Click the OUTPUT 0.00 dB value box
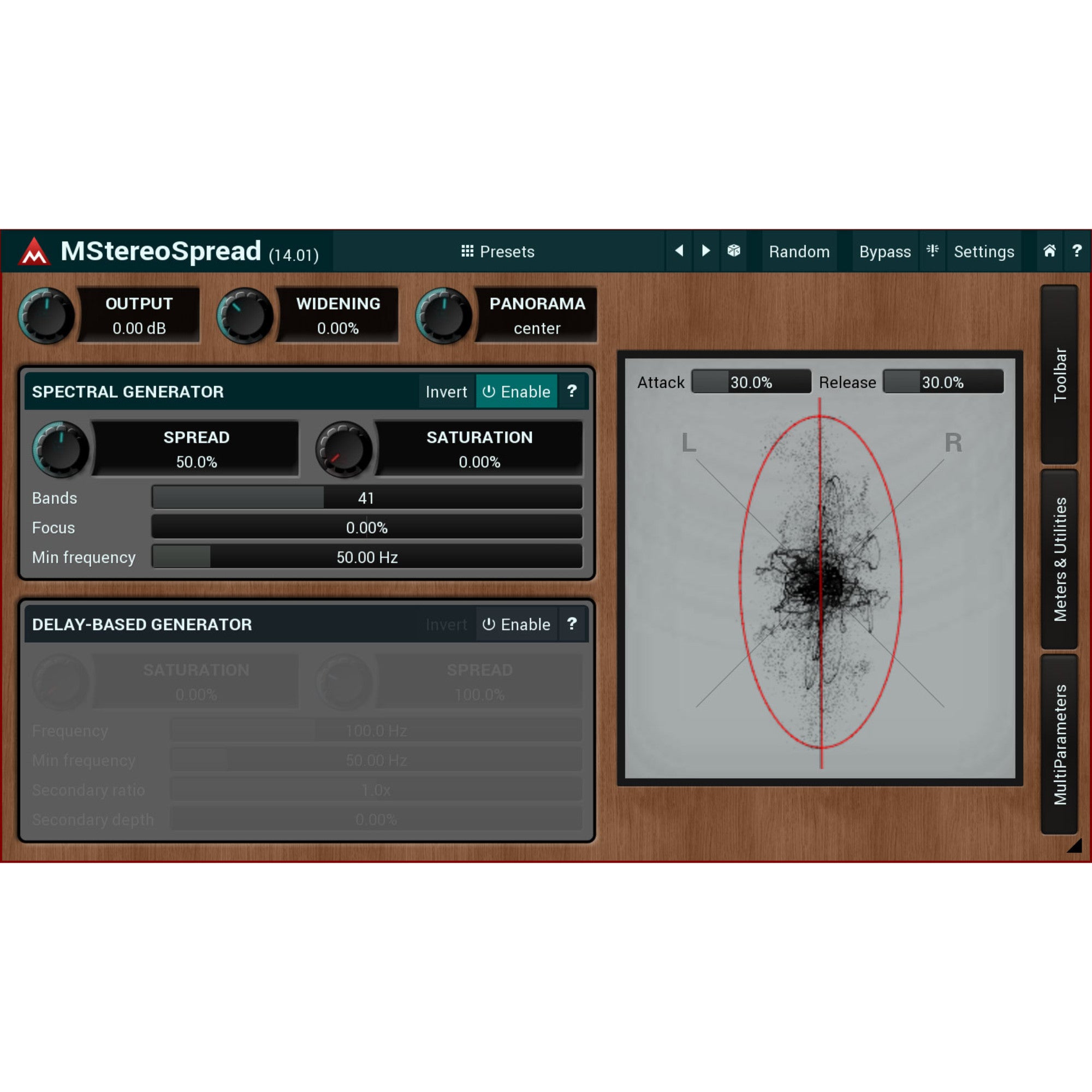 click(x=139, y=316)
